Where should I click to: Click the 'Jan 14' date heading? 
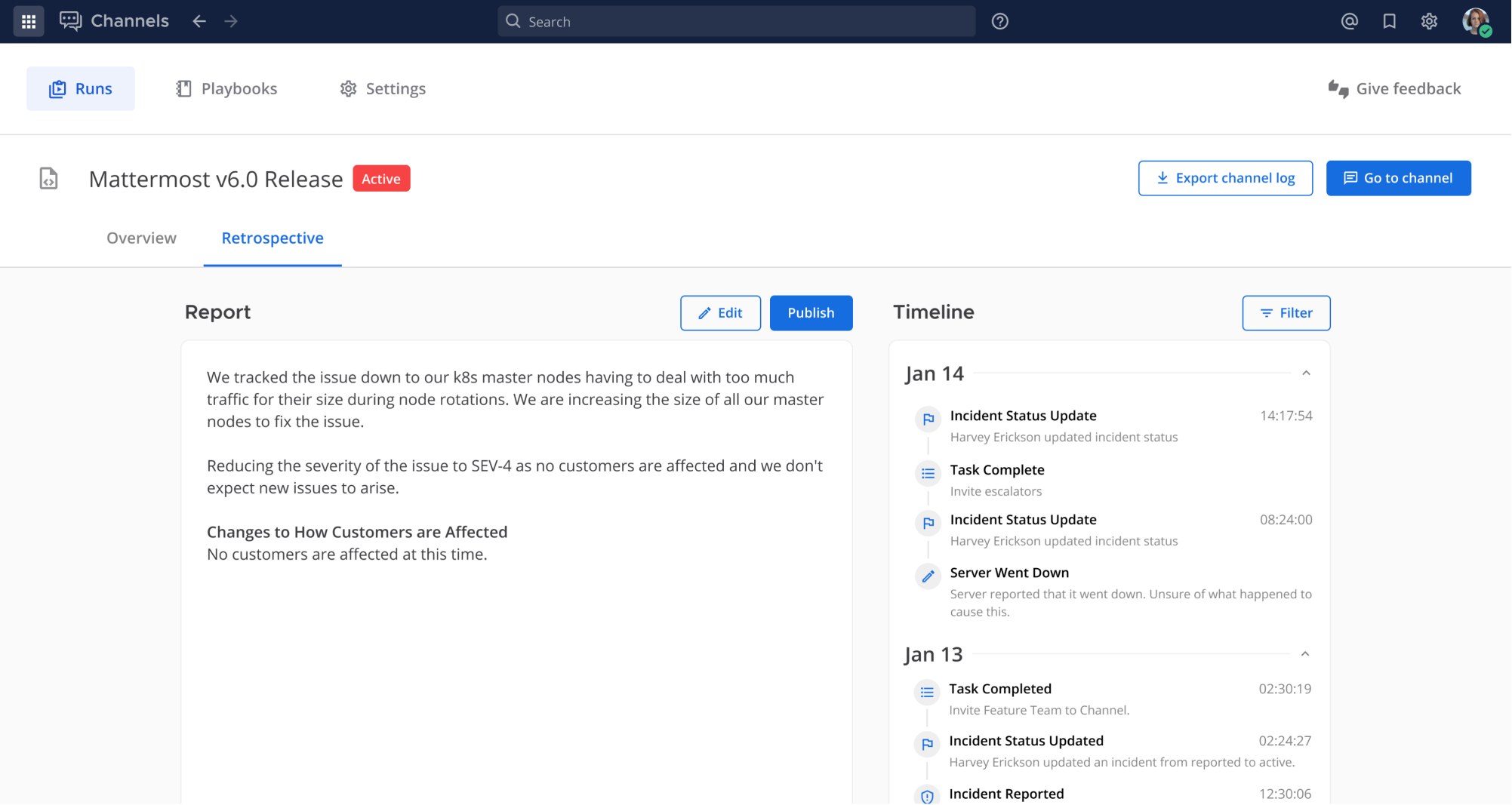coord(935,374)
